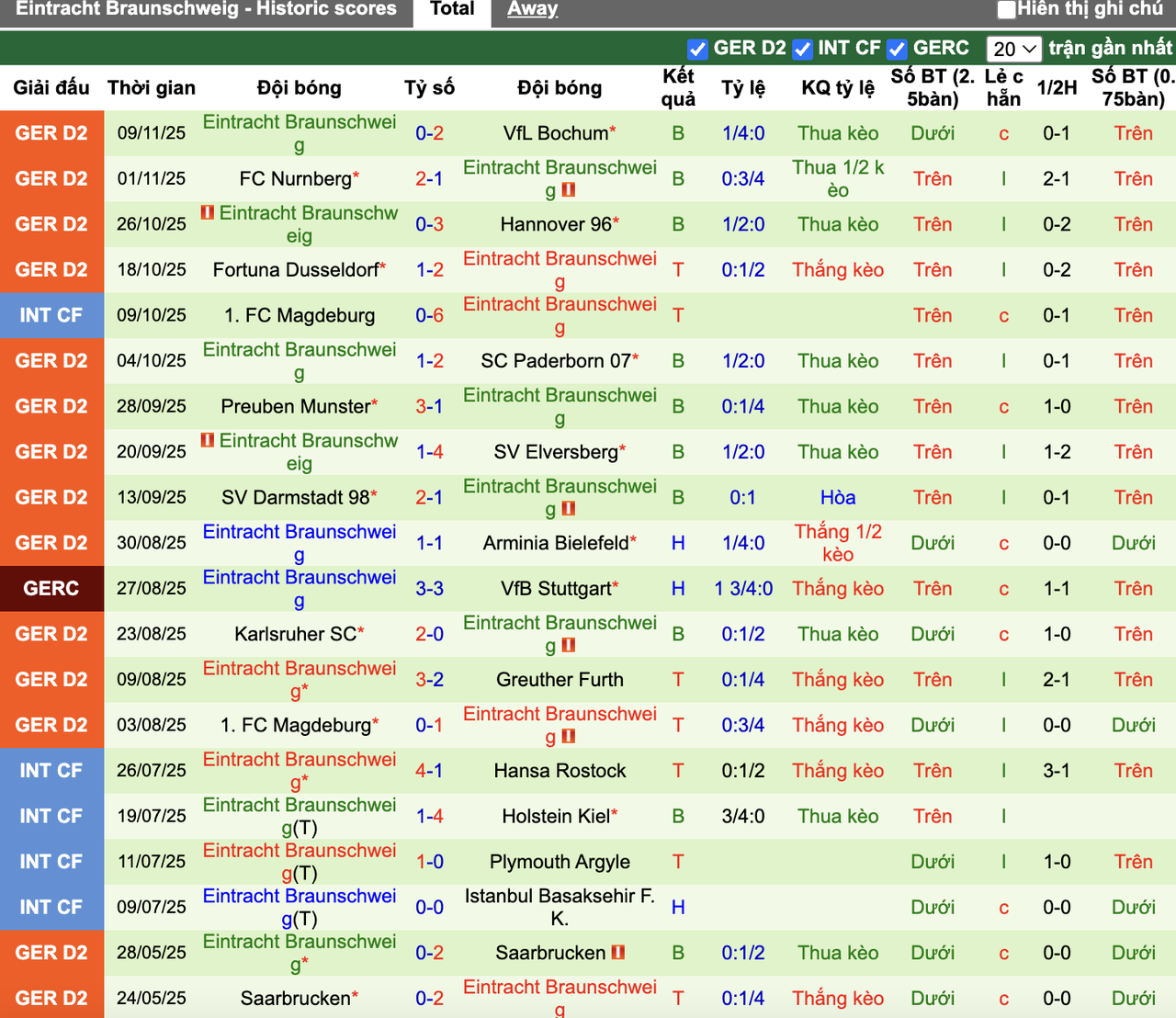Viewport: 1176px width, 1018px height.
Task: Open Karlsruher SC team link
Action: (296, 634)
